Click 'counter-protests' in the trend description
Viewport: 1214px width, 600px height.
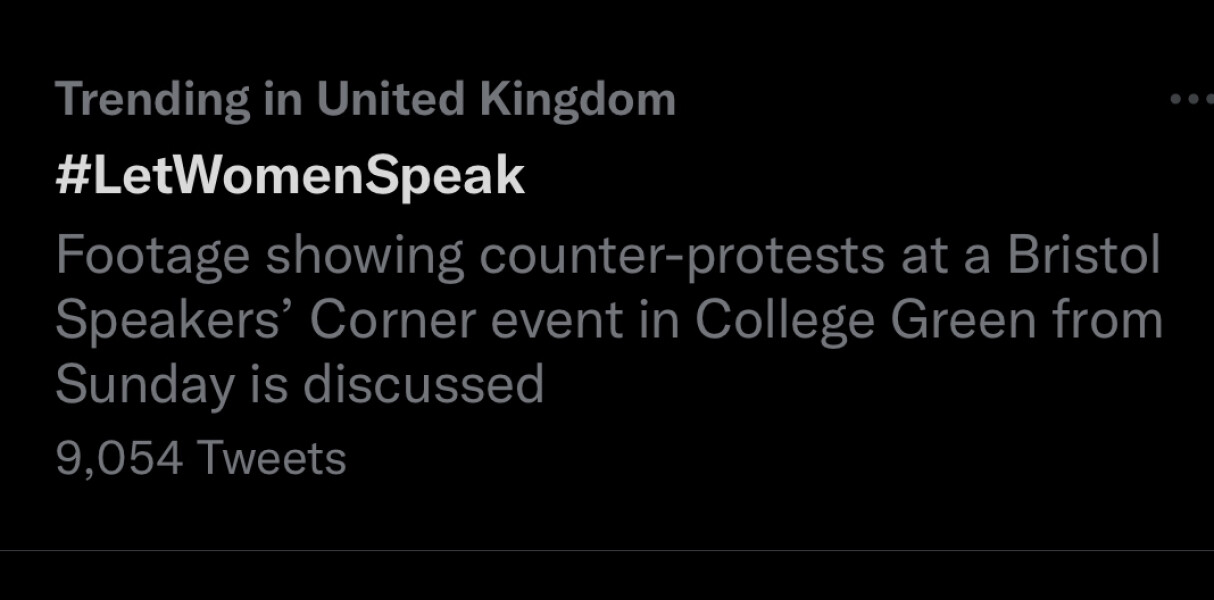[x=682, y=256]
